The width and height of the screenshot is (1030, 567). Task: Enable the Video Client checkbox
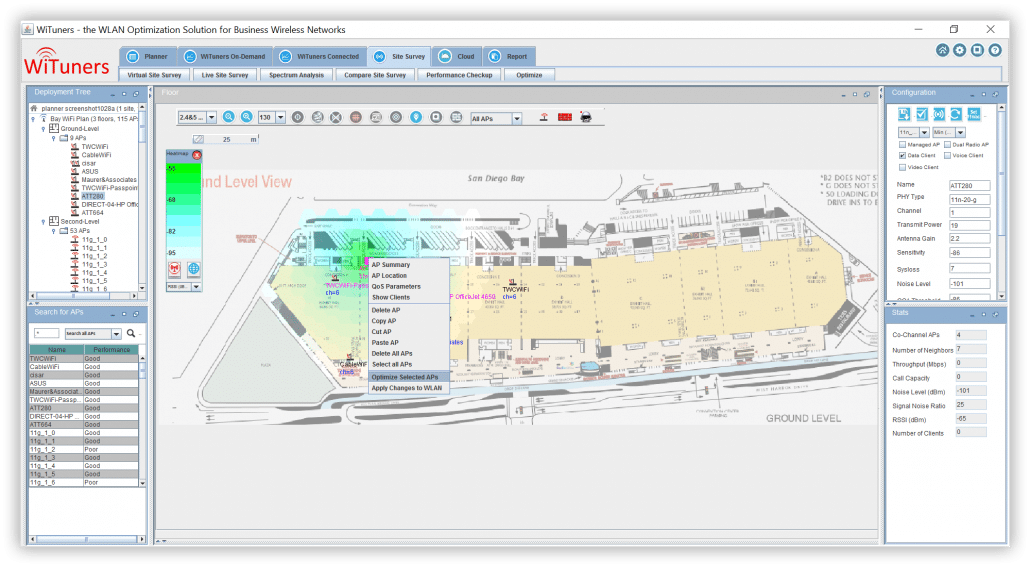coord(902,167)
